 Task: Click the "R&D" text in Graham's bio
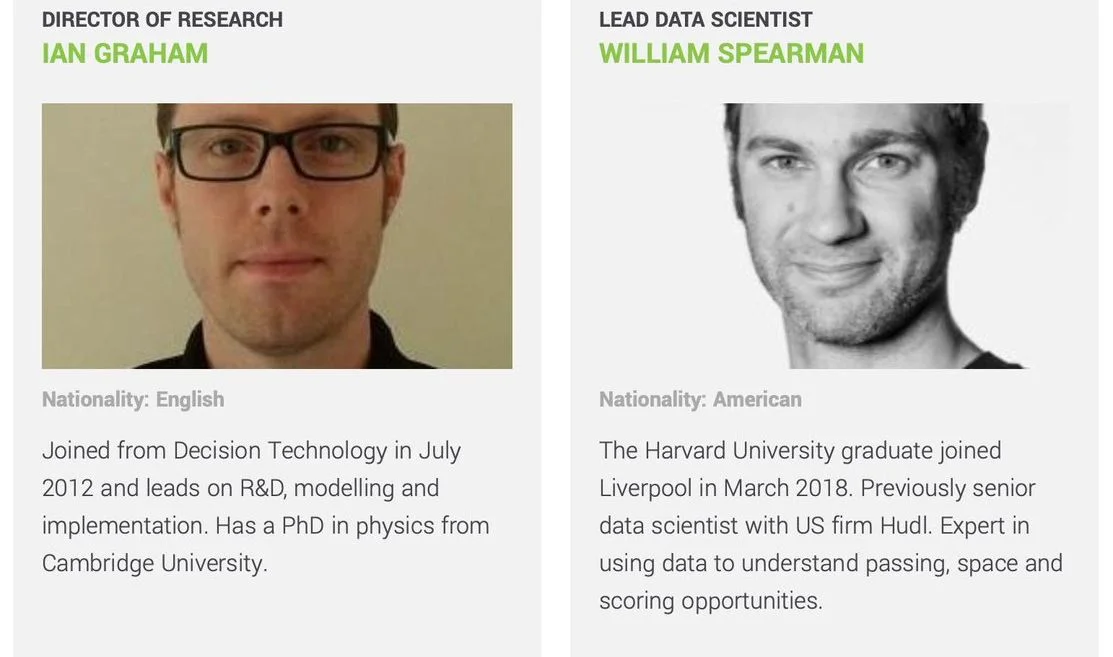pos(261,488)
